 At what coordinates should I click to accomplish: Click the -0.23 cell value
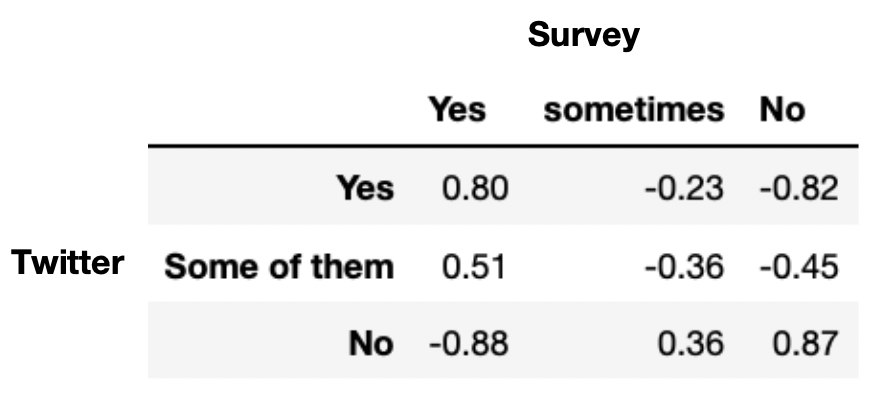pos(684,189)
